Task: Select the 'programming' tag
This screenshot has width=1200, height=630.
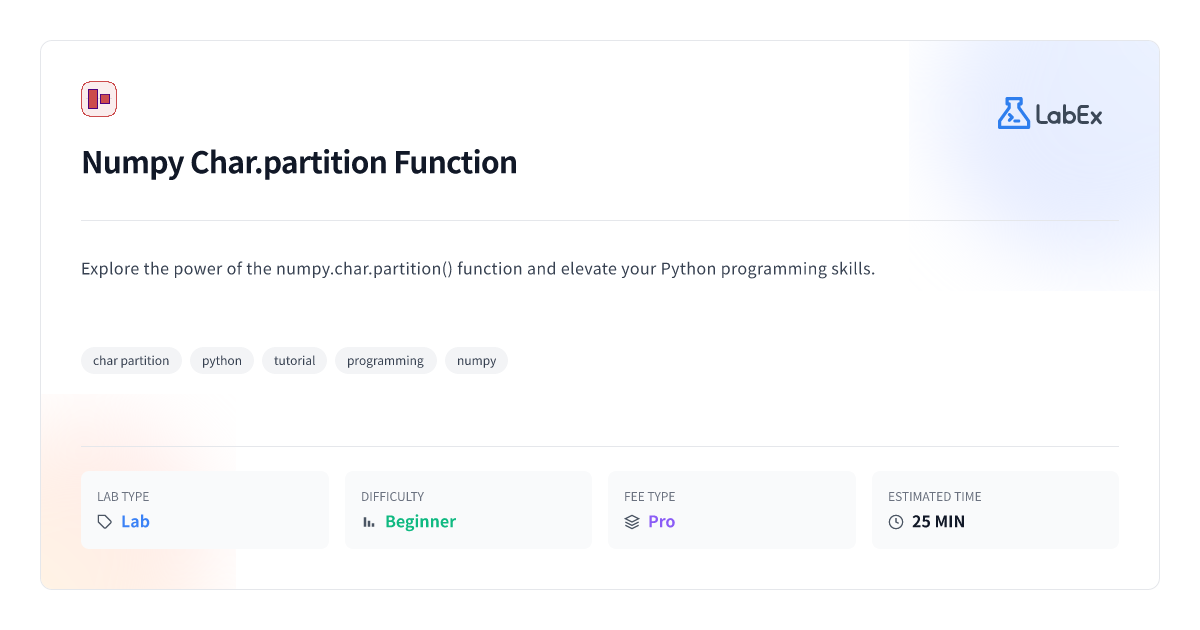Action: (x=385, y=361)
